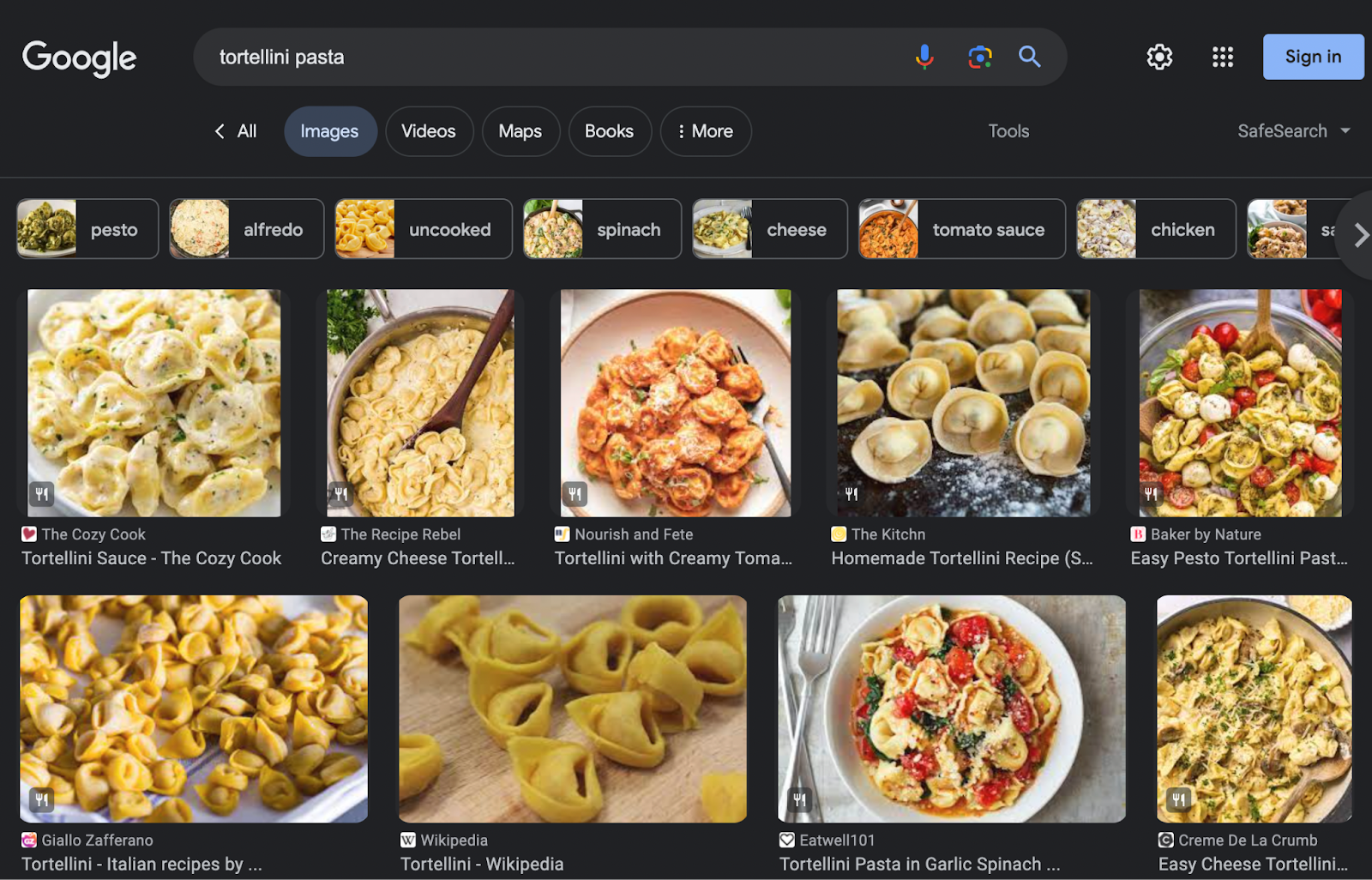The height and width of the screenshot is (880, 1372).
Task: Click the Wikipedia favicon
Action: pyautogui.click(x=408, y=841)
